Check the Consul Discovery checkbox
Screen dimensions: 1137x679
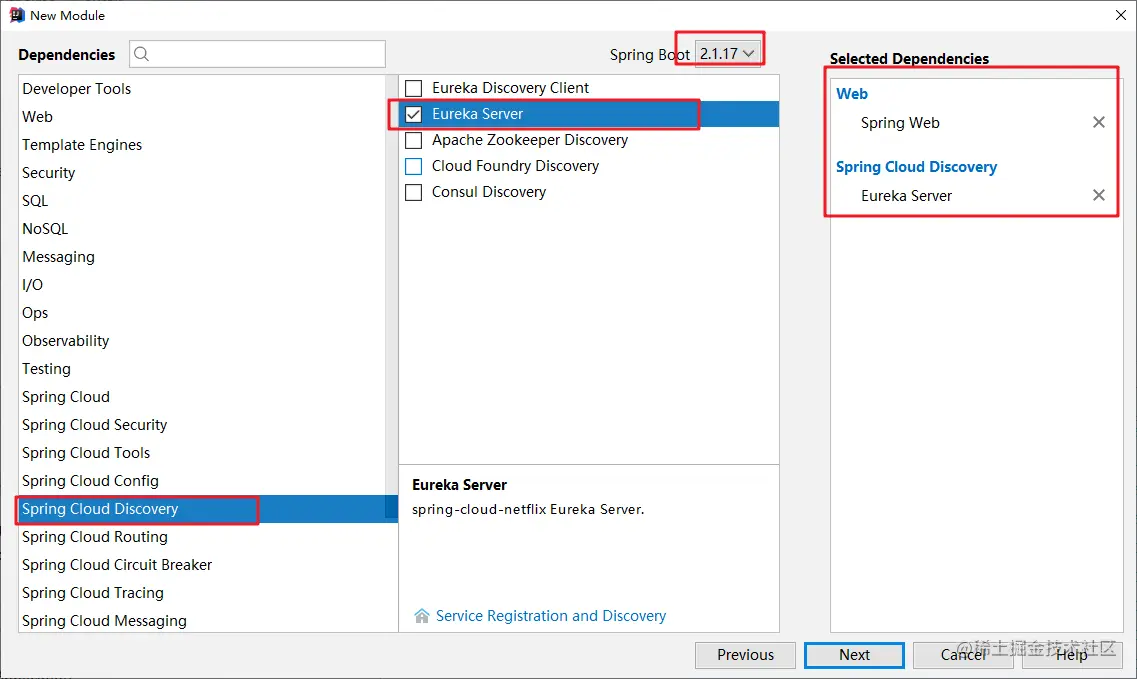pos(413,193)
